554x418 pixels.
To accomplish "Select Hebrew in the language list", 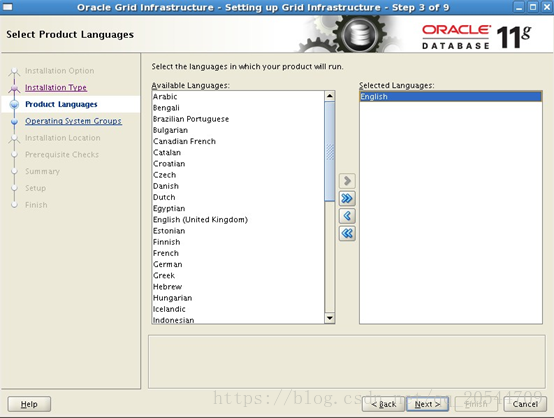I will (x=238, y=287).
